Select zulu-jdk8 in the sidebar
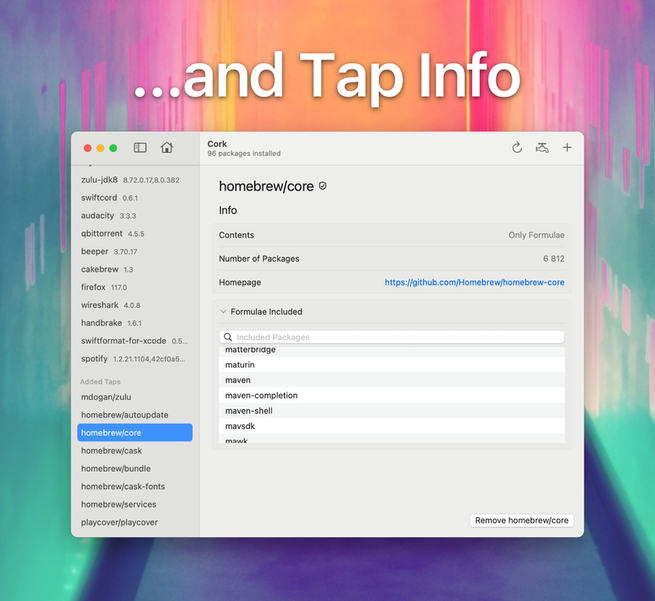 (x=135, y=180)
